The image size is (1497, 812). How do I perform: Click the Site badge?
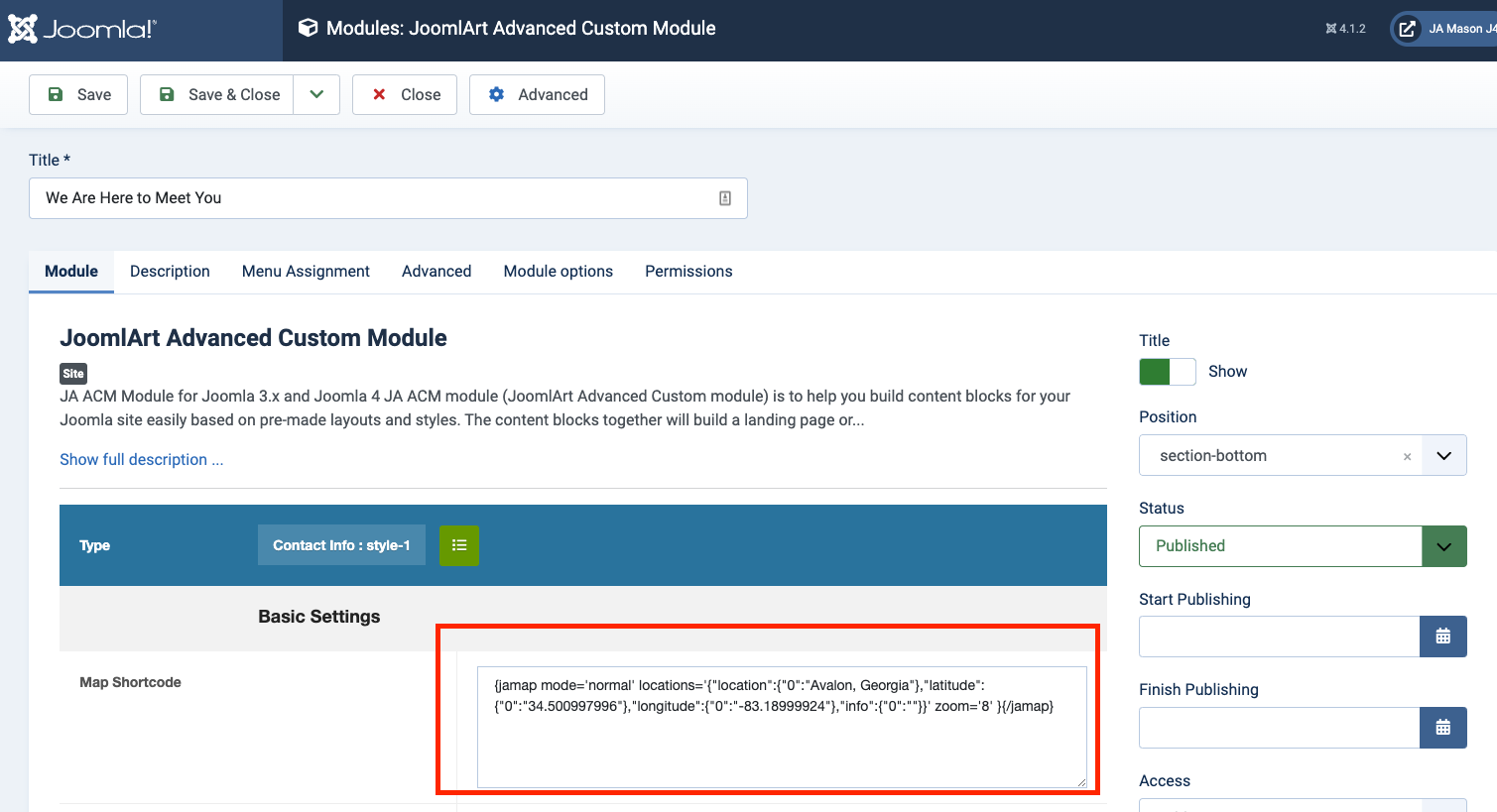point(73,374)
